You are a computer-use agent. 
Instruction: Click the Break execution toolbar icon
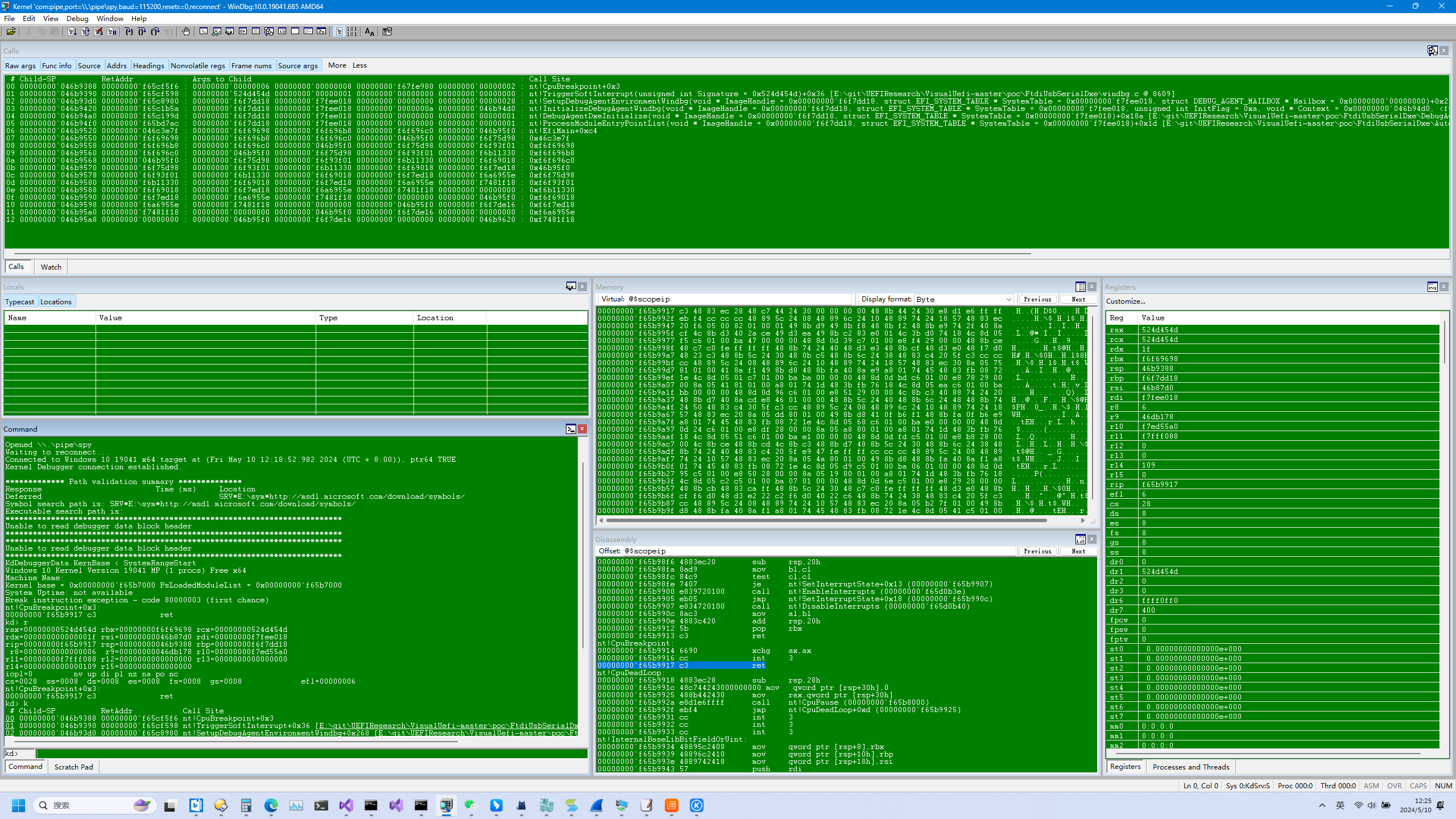click(x=111, y=32)
